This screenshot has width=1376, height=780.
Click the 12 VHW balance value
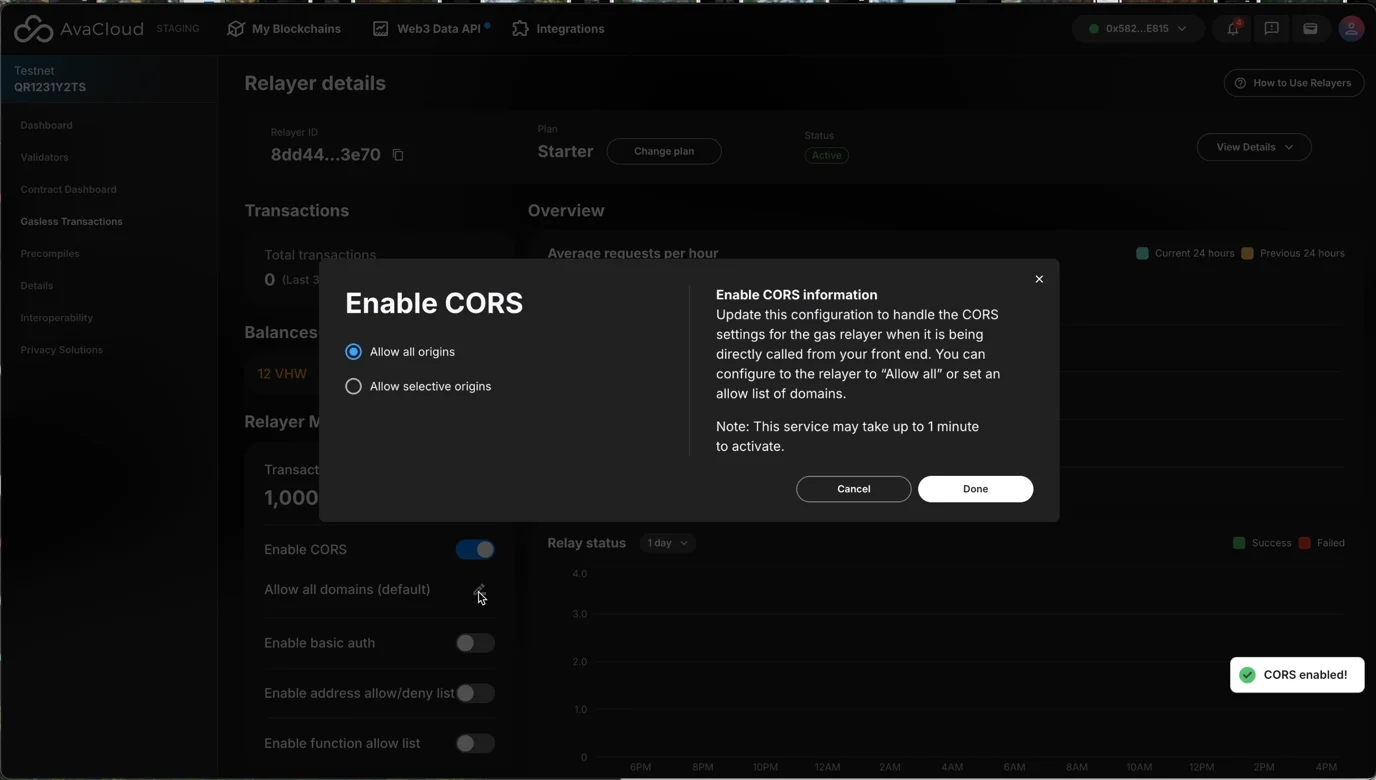282,374
